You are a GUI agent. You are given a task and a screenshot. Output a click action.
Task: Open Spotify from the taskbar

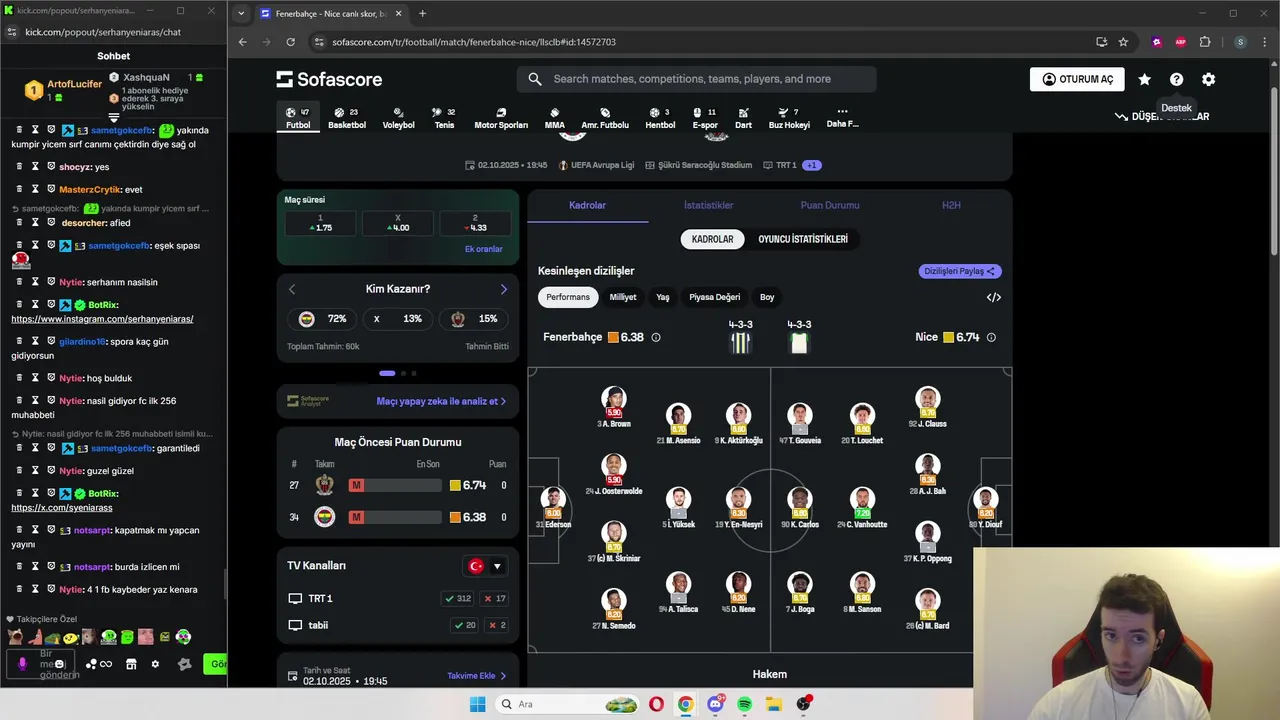pos(745,704)
